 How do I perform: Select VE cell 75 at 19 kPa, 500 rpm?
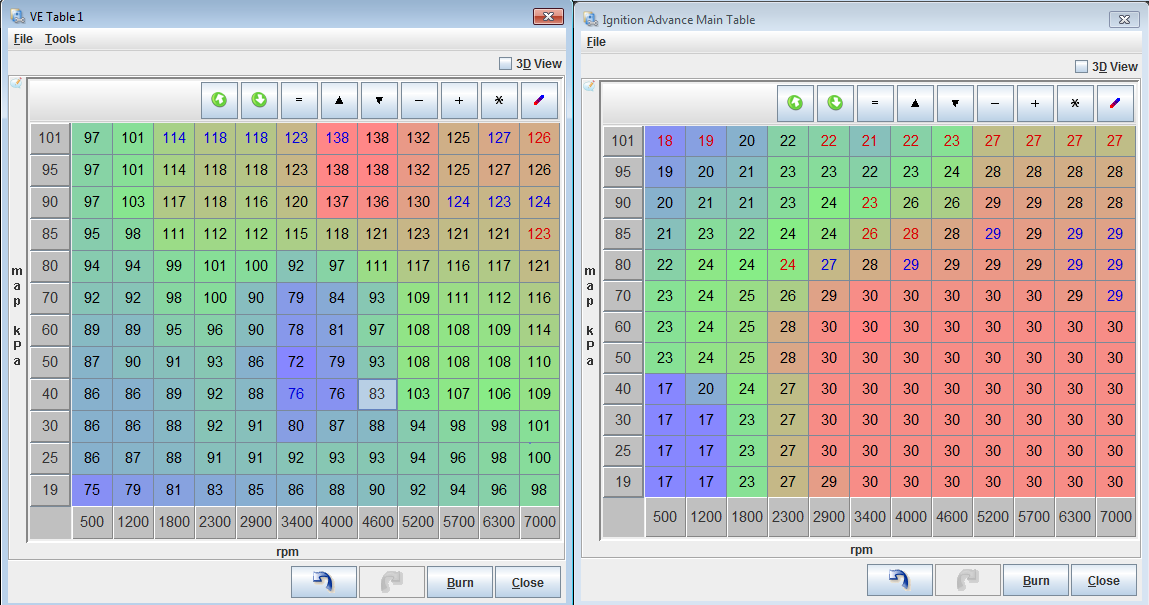coord(92,490)
